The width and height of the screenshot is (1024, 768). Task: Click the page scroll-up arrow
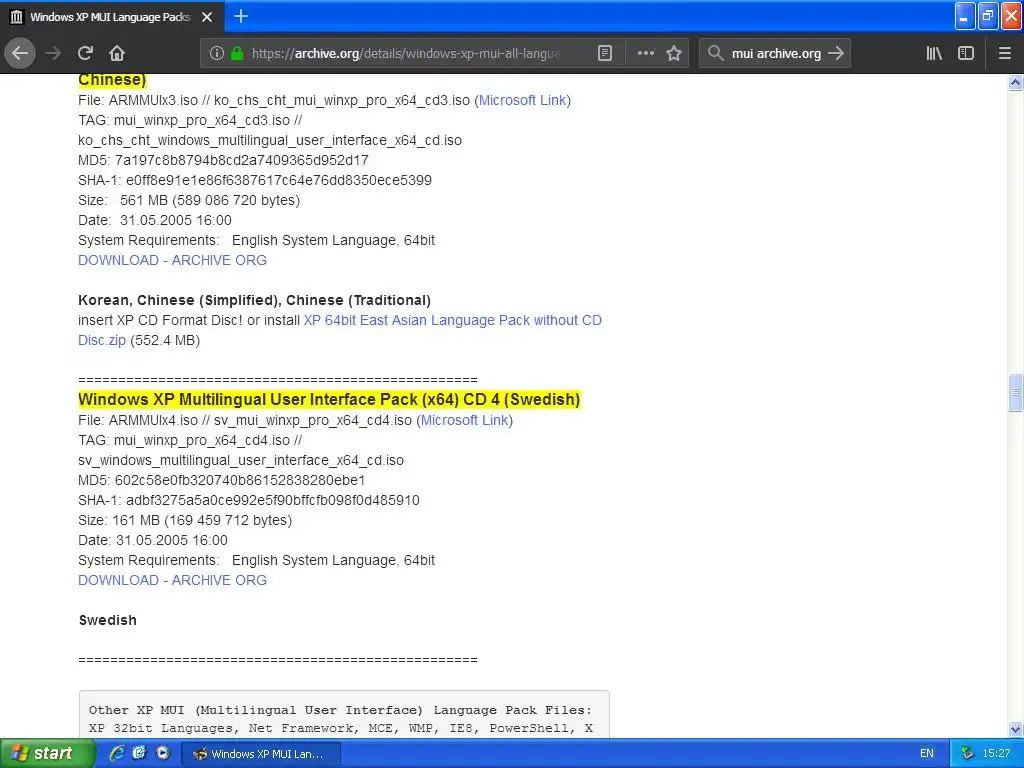click(x=1015, y=82)
